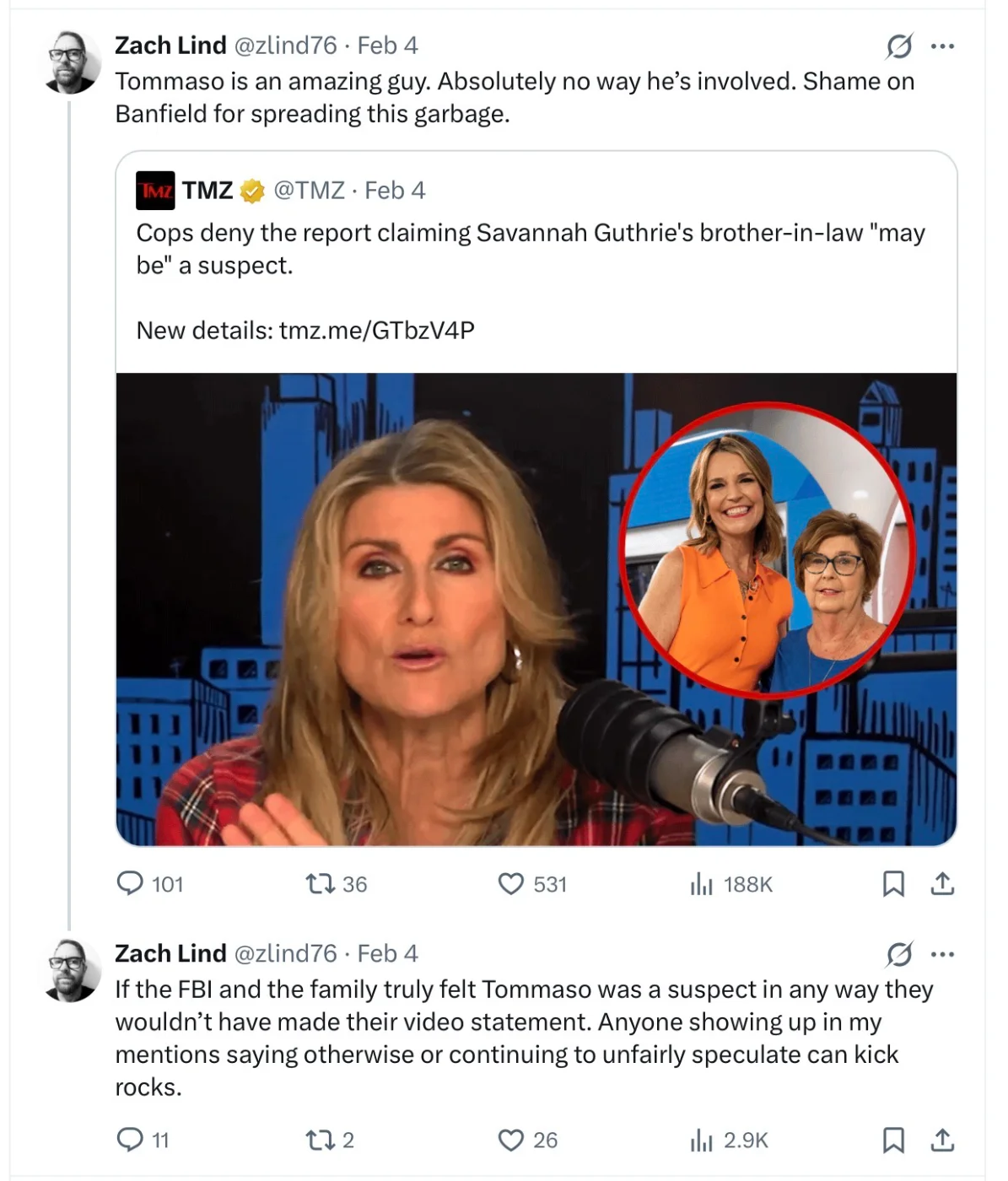Screen dimensions: 1008x1181
Task: View analytics for the 188K views tweet
Action: pyautogui.click(x=702, y=883)
